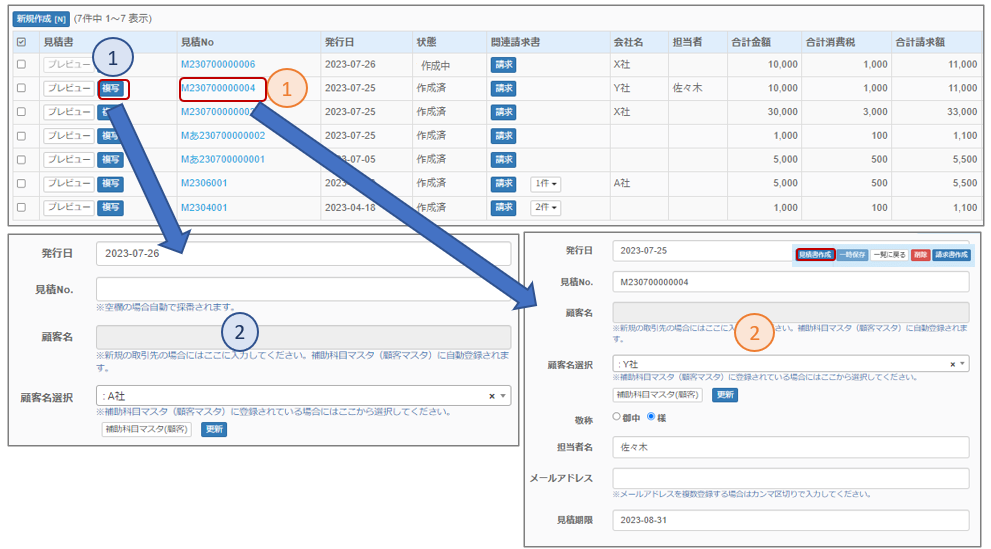Click 複写 button for row M2304001
This screenshot has width=991, height=549.
[111, 207]
